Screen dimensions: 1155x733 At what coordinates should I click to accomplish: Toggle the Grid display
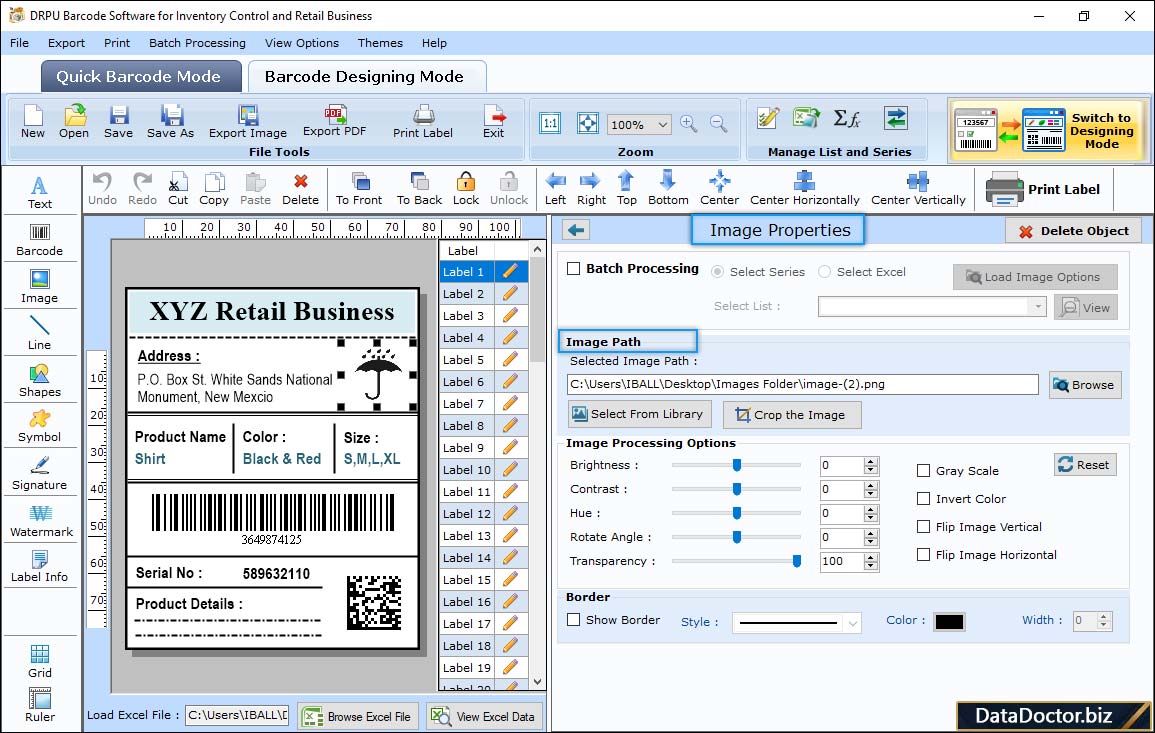(x=40, y=661)
